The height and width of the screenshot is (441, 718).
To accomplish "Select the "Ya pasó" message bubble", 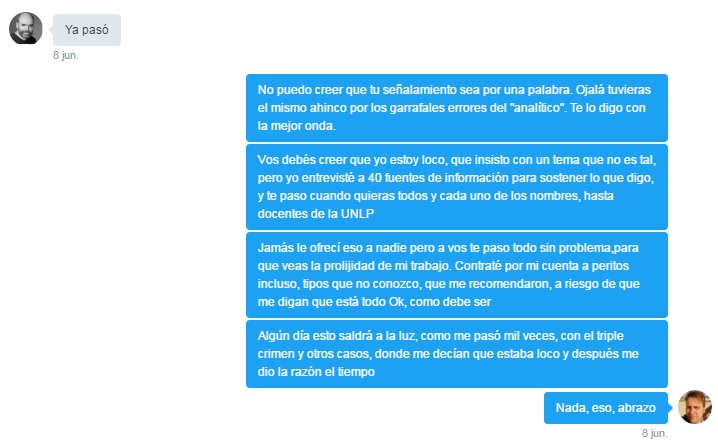I will pos(87,30).
